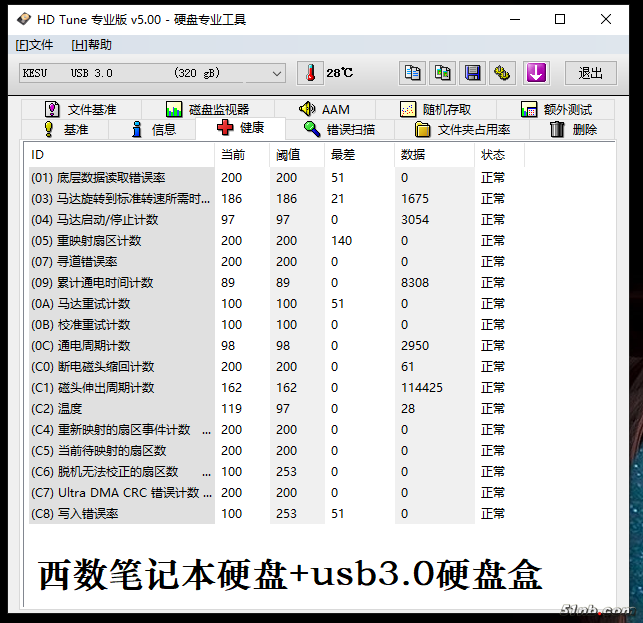The image size is (643, 623).
Task: Click the 阈值 column header
Action: click(x=297, y=155)
